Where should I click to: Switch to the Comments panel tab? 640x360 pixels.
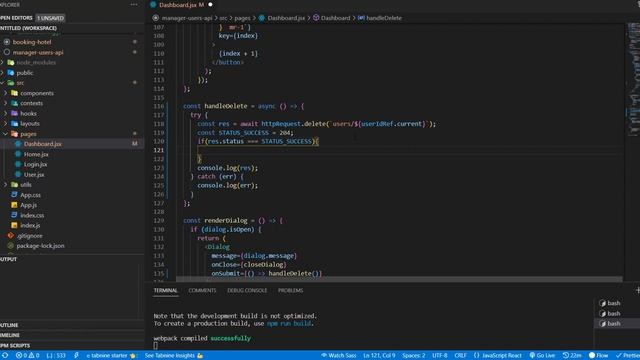coord(202,291)
